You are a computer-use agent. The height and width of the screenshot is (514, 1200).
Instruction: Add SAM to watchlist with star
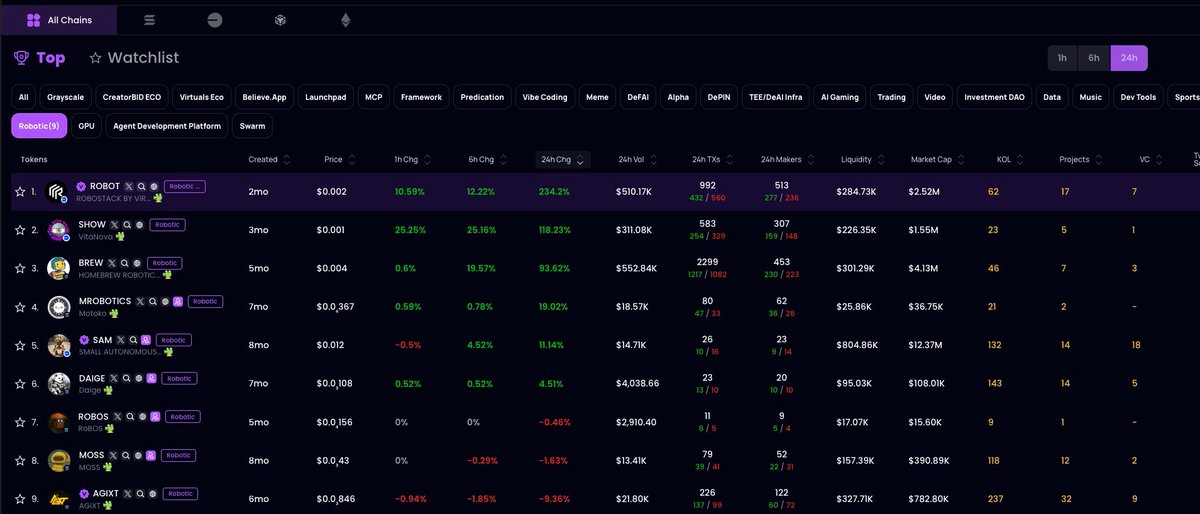coord(20,345)
